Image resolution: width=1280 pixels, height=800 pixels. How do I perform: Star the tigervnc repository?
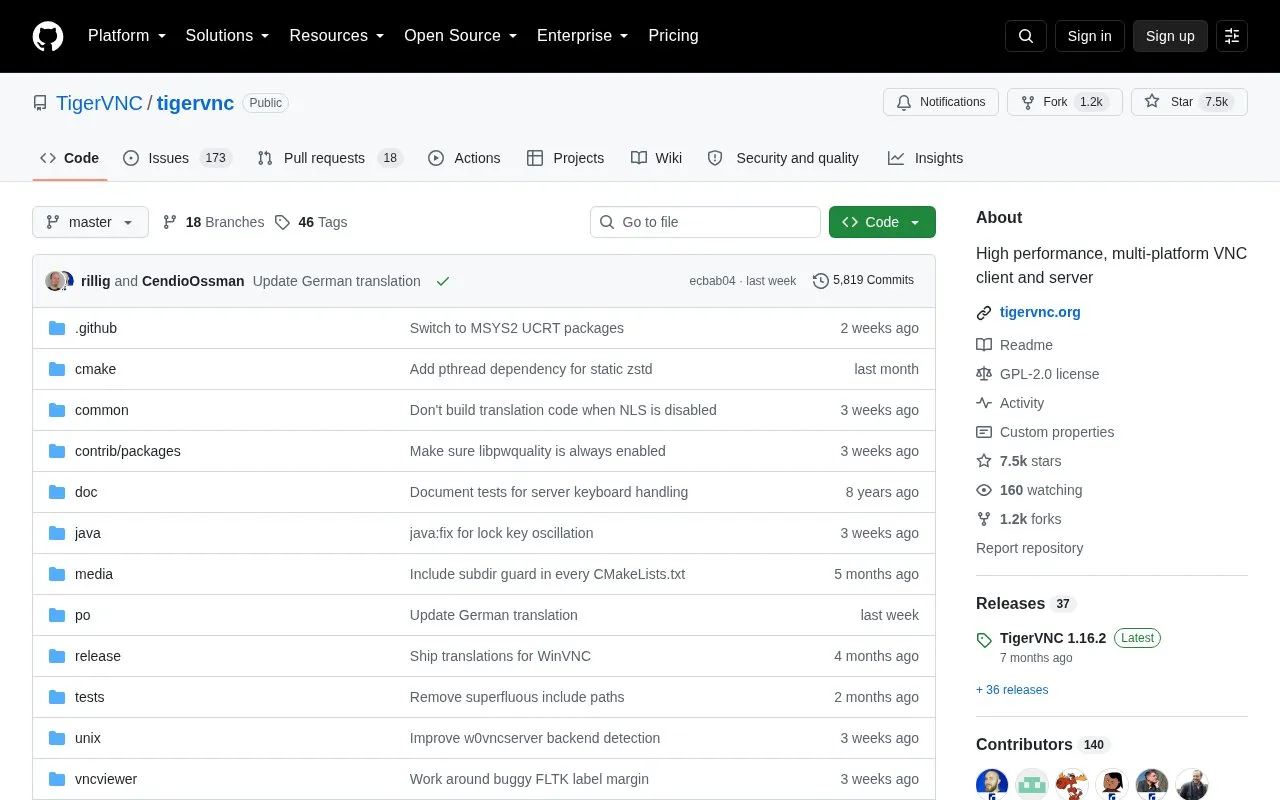tap(1189, 102)
